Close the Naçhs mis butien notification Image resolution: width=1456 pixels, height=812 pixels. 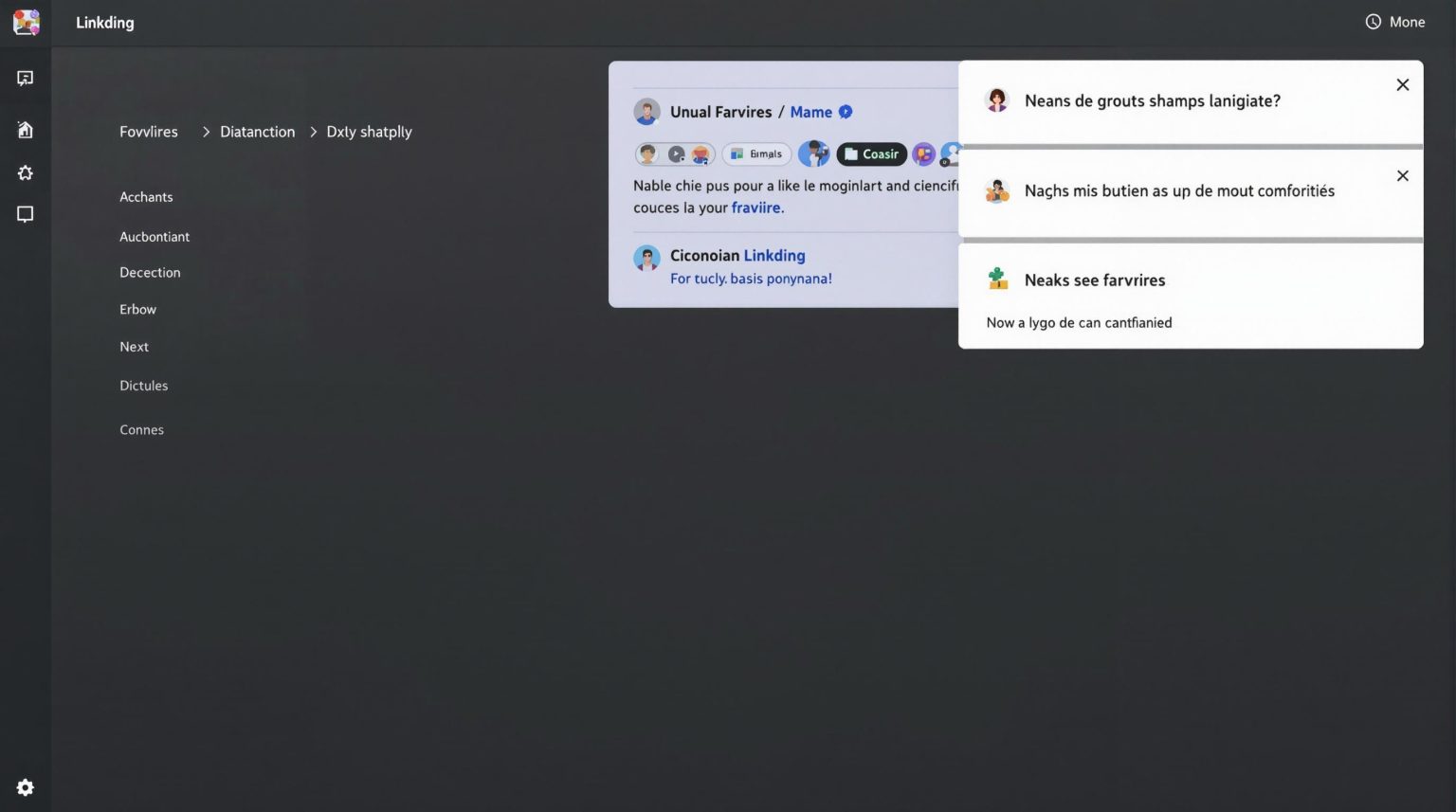pos(1402,176)
